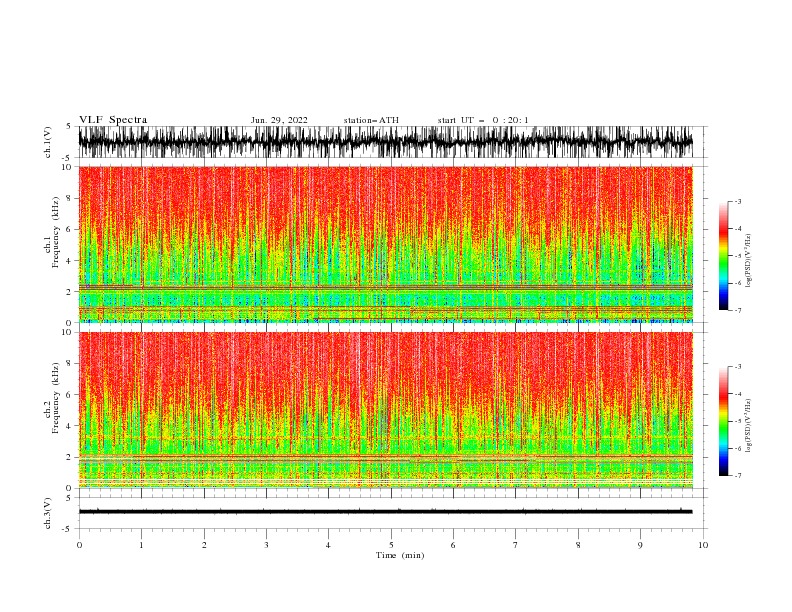This screenshot has height=612, width=792.
Task: Click the "ch.3(V)" axis label
Action: point(48,513)
